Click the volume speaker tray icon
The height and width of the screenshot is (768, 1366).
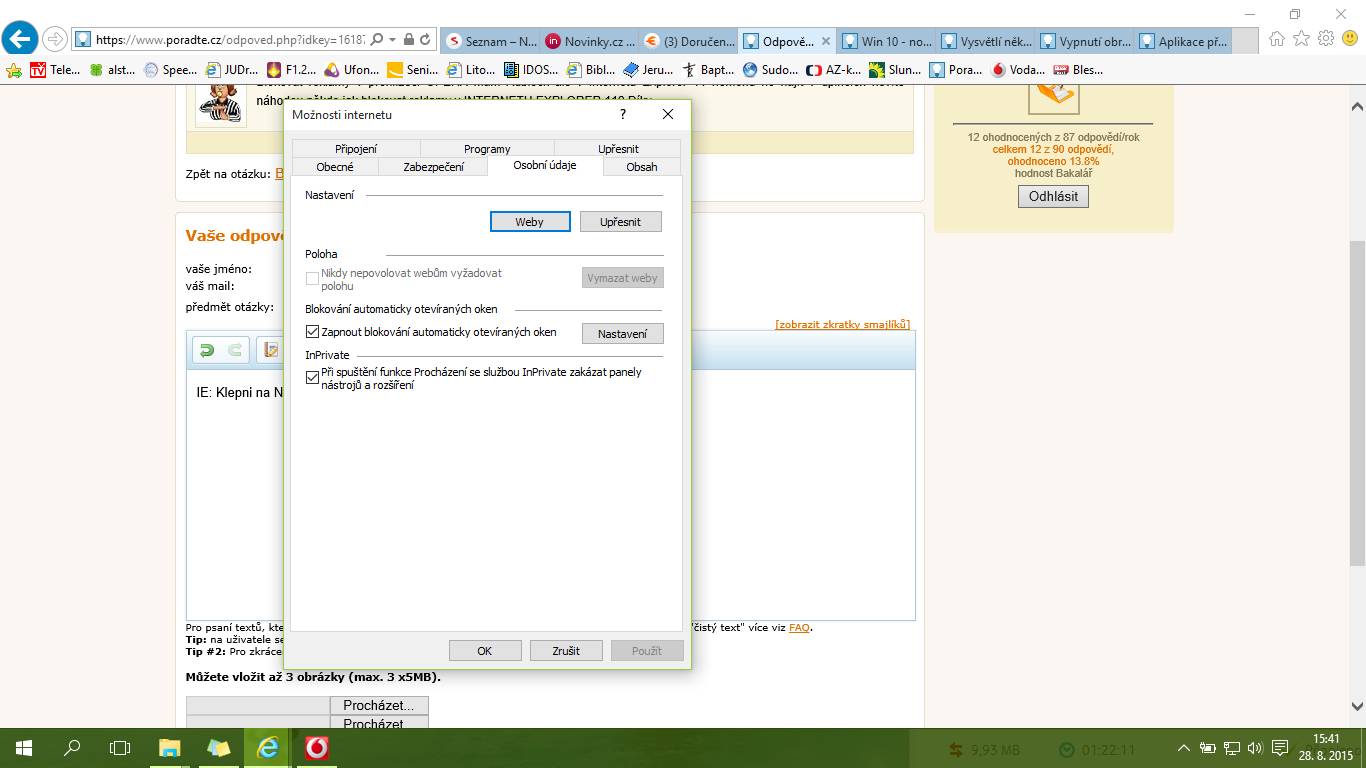pos(1255,748)
